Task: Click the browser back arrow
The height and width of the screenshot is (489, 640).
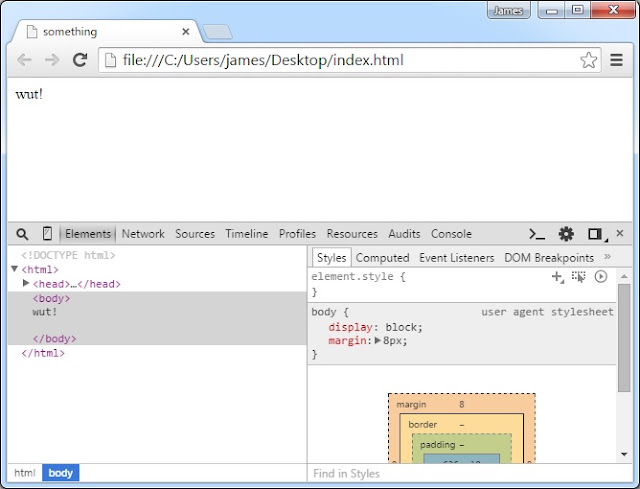Action: coord(24,60)
